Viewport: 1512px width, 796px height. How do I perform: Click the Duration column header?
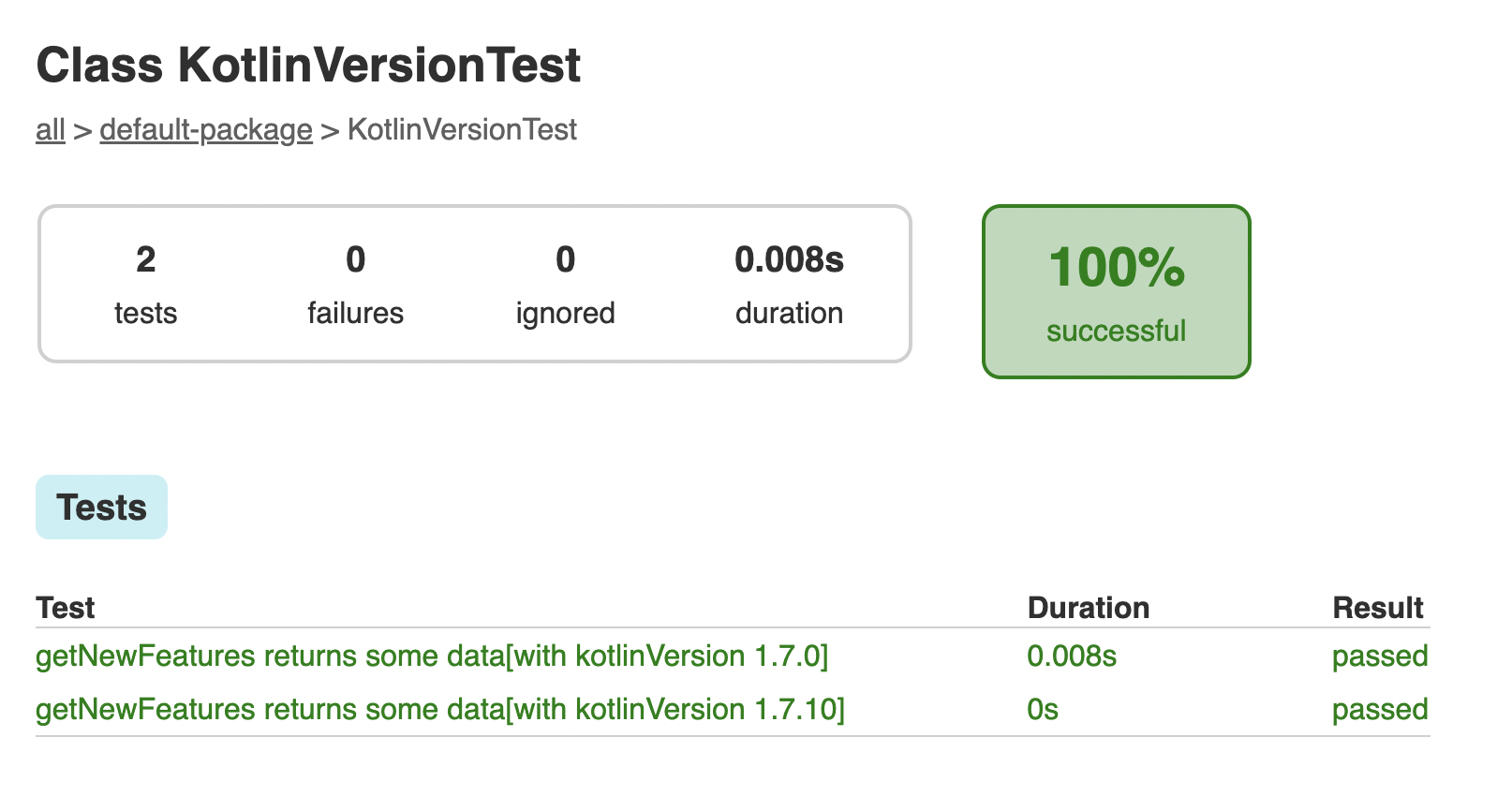click(x=1089, y=608)
